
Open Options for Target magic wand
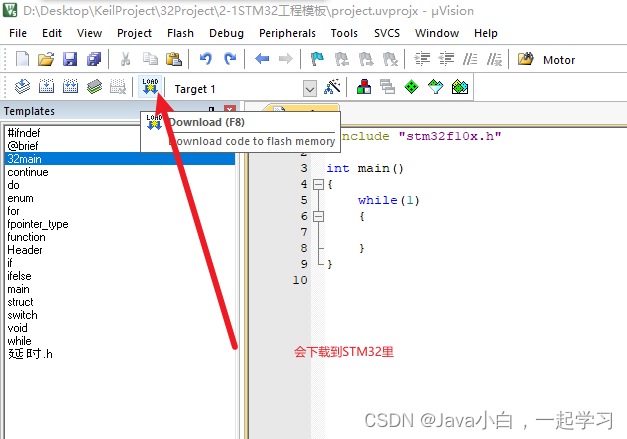332,86
